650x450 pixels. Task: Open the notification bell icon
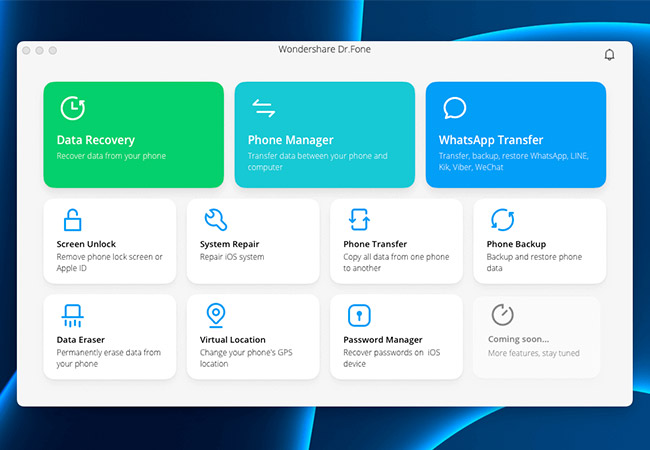[x=609, y=55]
